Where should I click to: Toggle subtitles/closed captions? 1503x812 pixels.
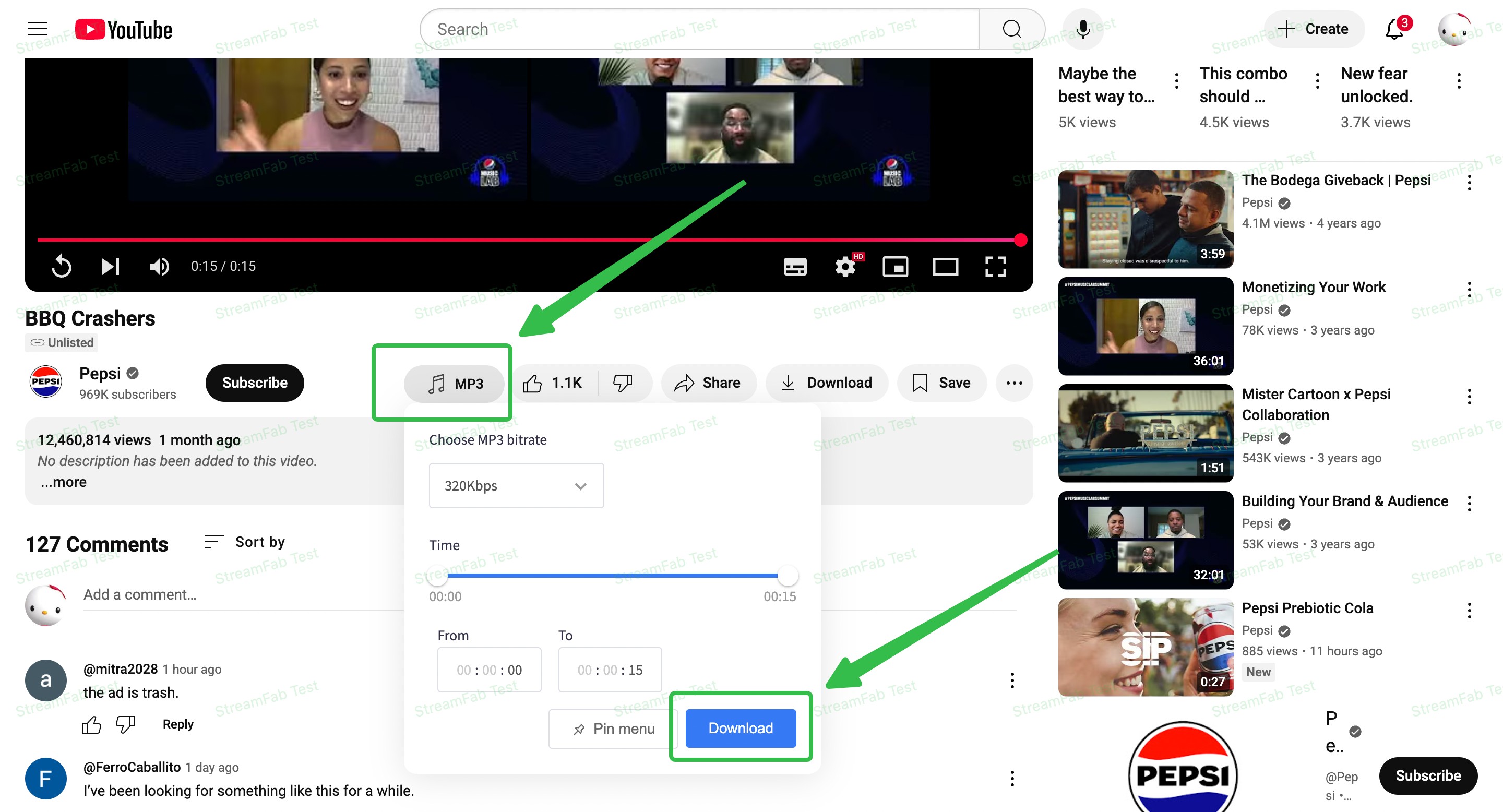coord(795,267)
